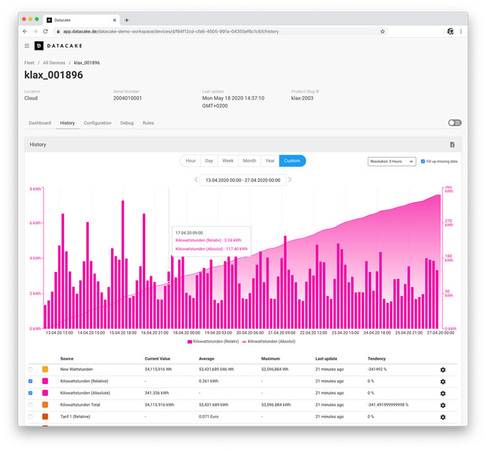
Task: Click the pink color swatch for Kilowattstunden (Absolut)
Action: tap(45, 393)
